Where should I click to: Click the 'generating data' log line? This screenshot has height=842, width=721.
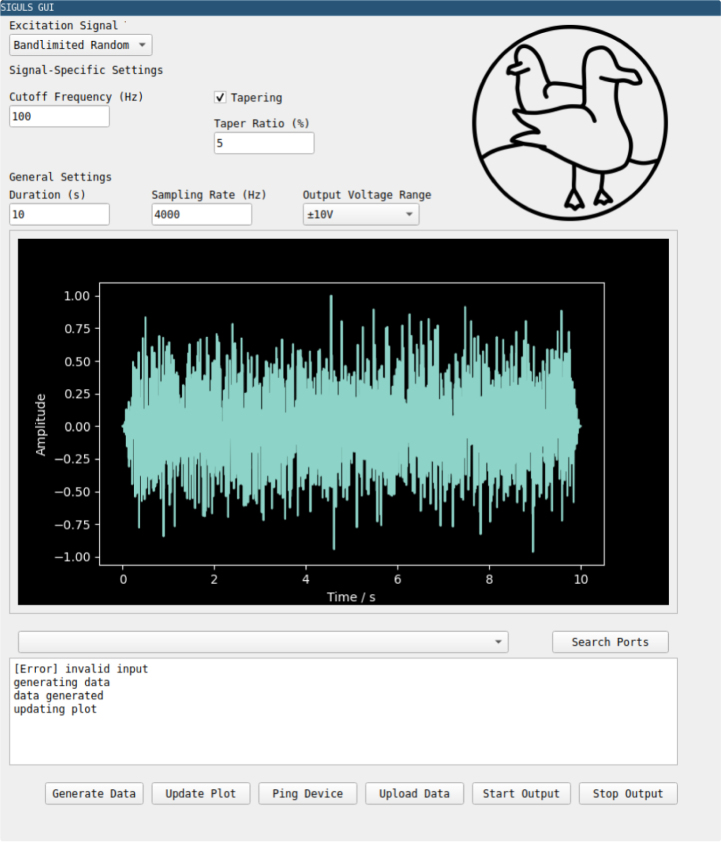61,682
